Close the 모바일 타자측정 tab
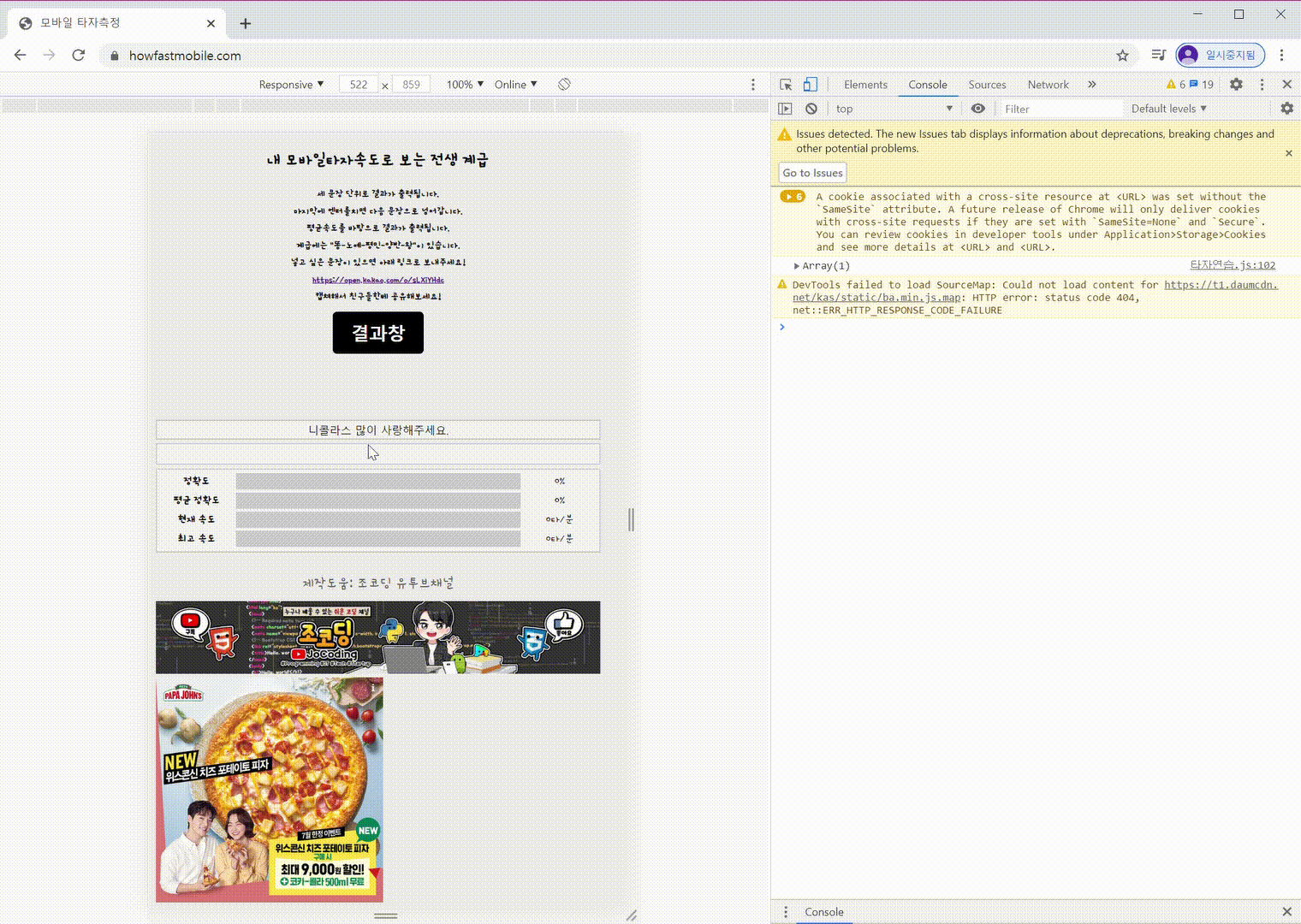The width and height of the screenshot is (1301, 924). [x=211, y=23]
